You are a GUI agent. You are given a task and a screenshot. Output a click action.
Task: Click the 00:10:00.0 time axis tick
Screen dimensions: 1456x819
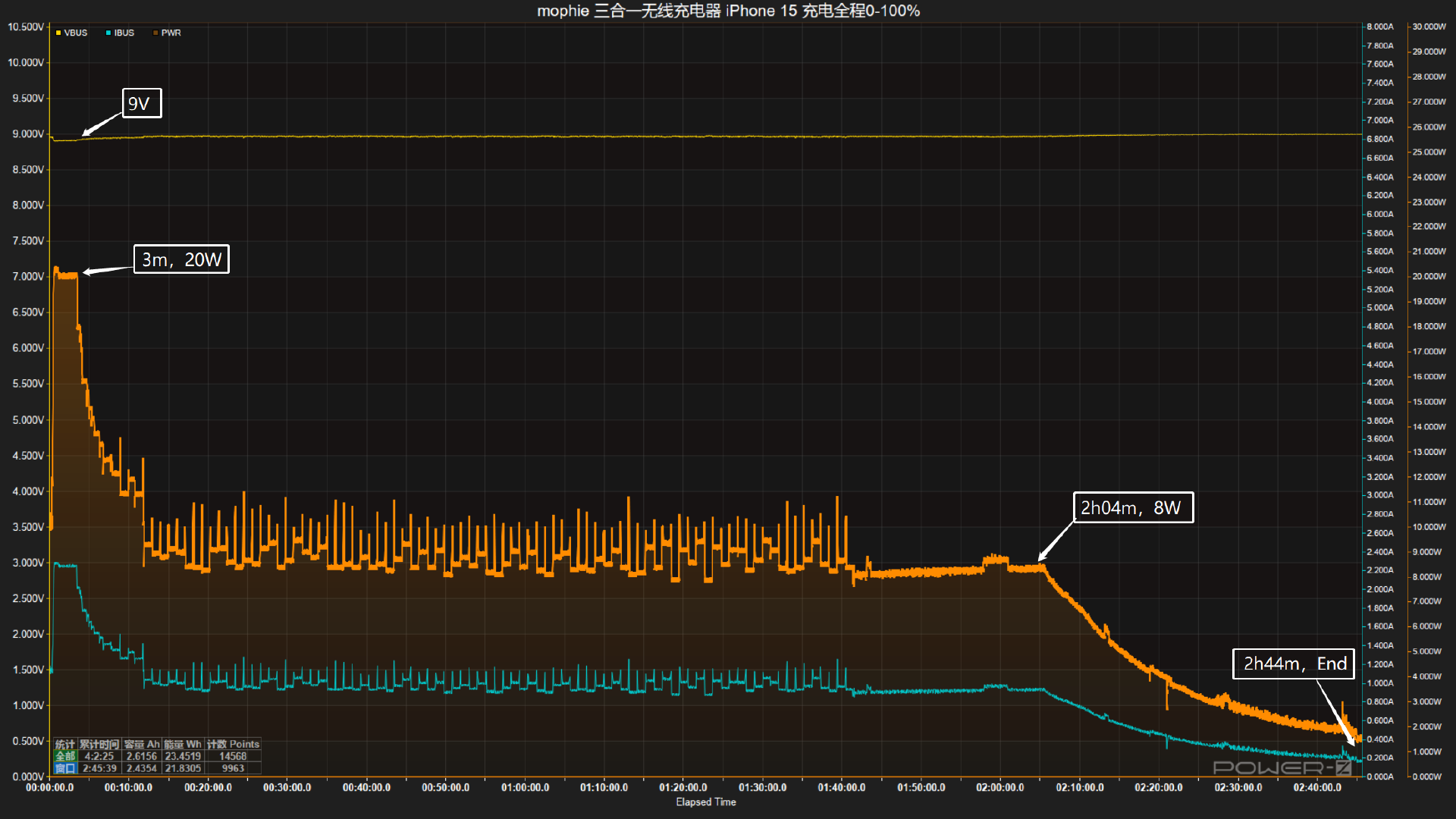[x=129, y=787]
